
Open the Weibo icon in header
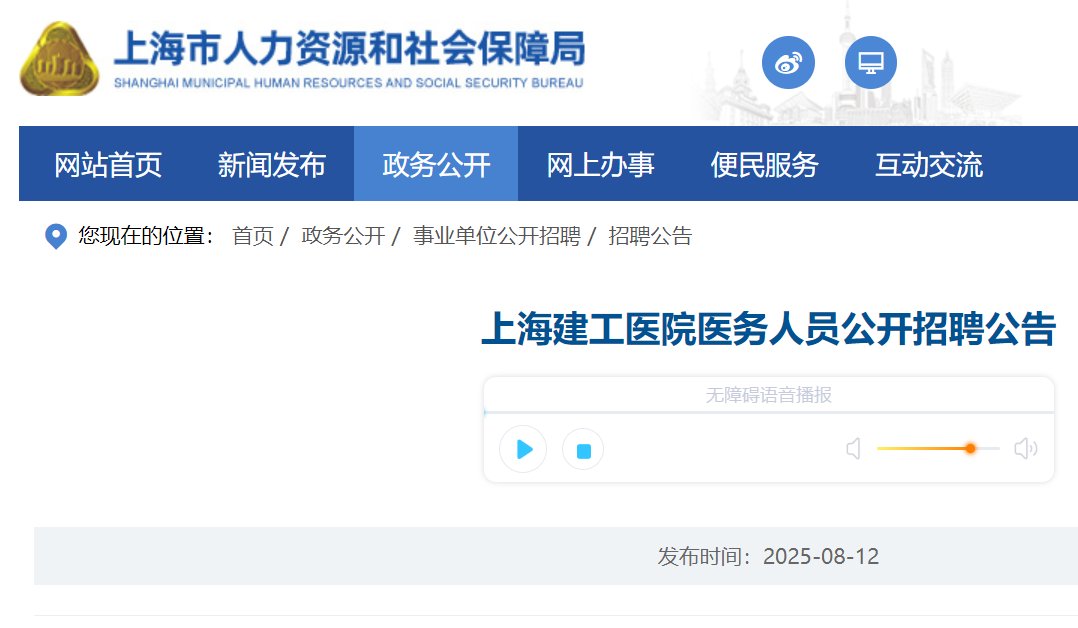click(788, 63)
